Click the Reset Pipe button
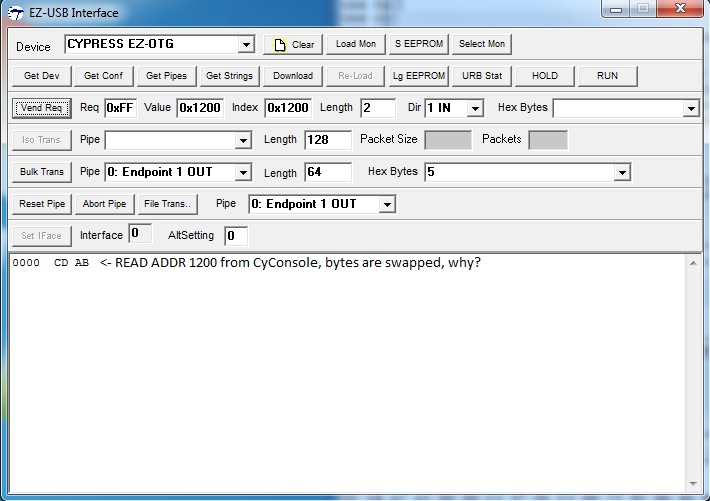Viewport: 710px width, 501px height. click(42, 204)
